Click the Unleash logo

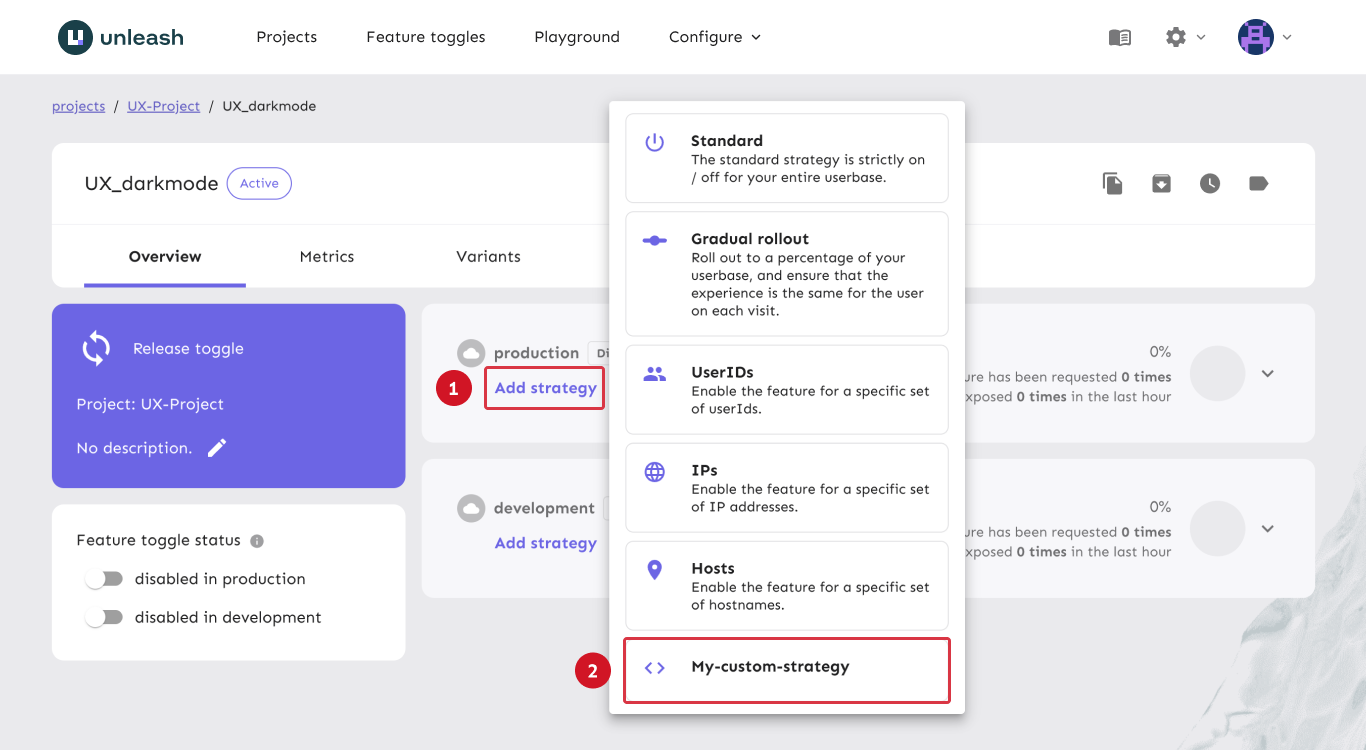(x=121, y=38)
